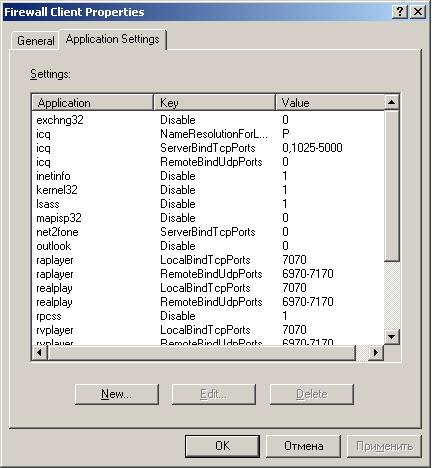Click the Delete button
This screenshot has height=468, width=432.
tap(312, 394)
